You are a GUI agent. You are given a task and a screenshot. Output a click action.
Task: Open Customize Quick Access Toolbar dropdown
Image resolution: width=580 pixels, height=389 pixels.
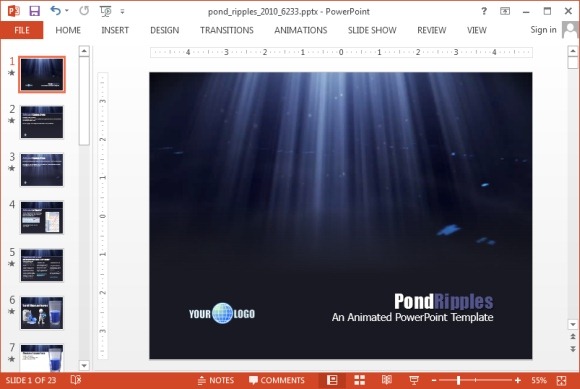click(x=122, y=11)
